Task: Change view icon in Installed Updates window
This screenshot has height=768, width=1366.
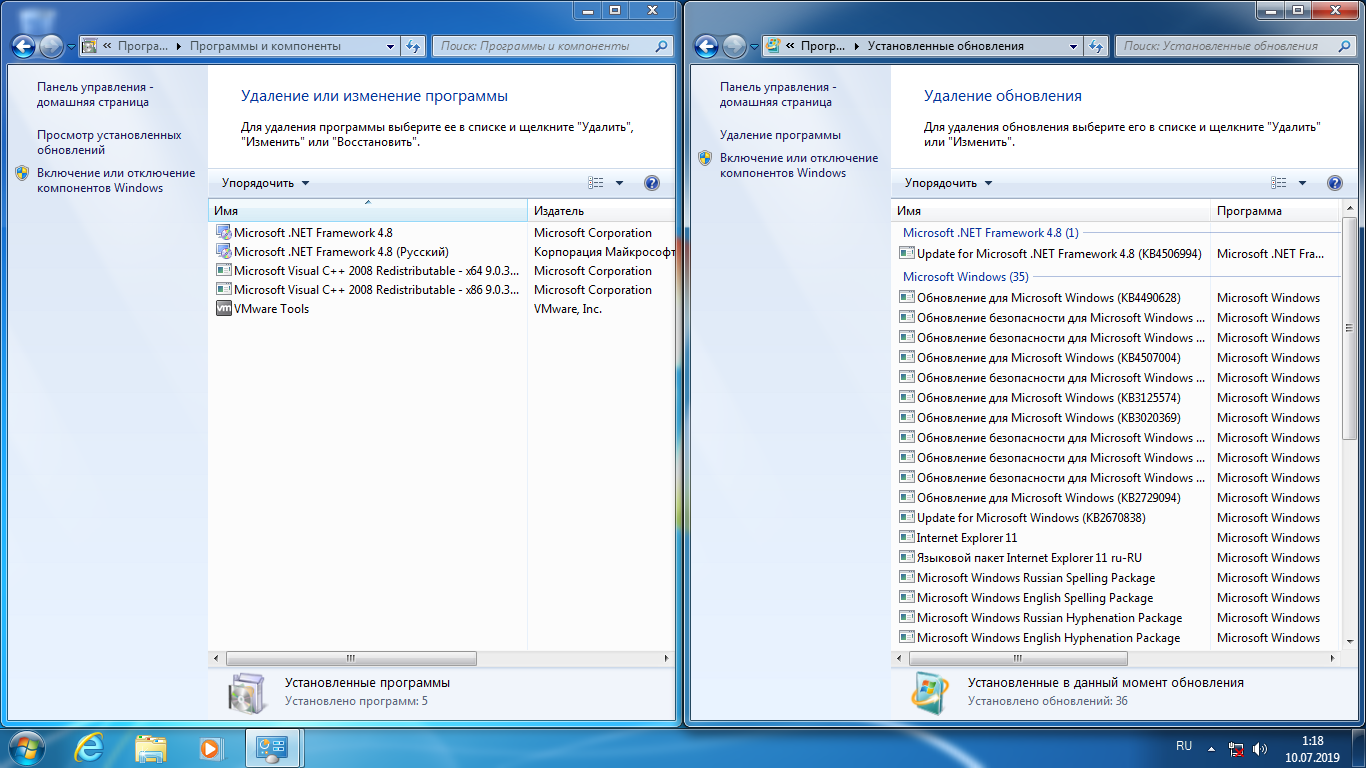Action: (x=1279, y=183)
